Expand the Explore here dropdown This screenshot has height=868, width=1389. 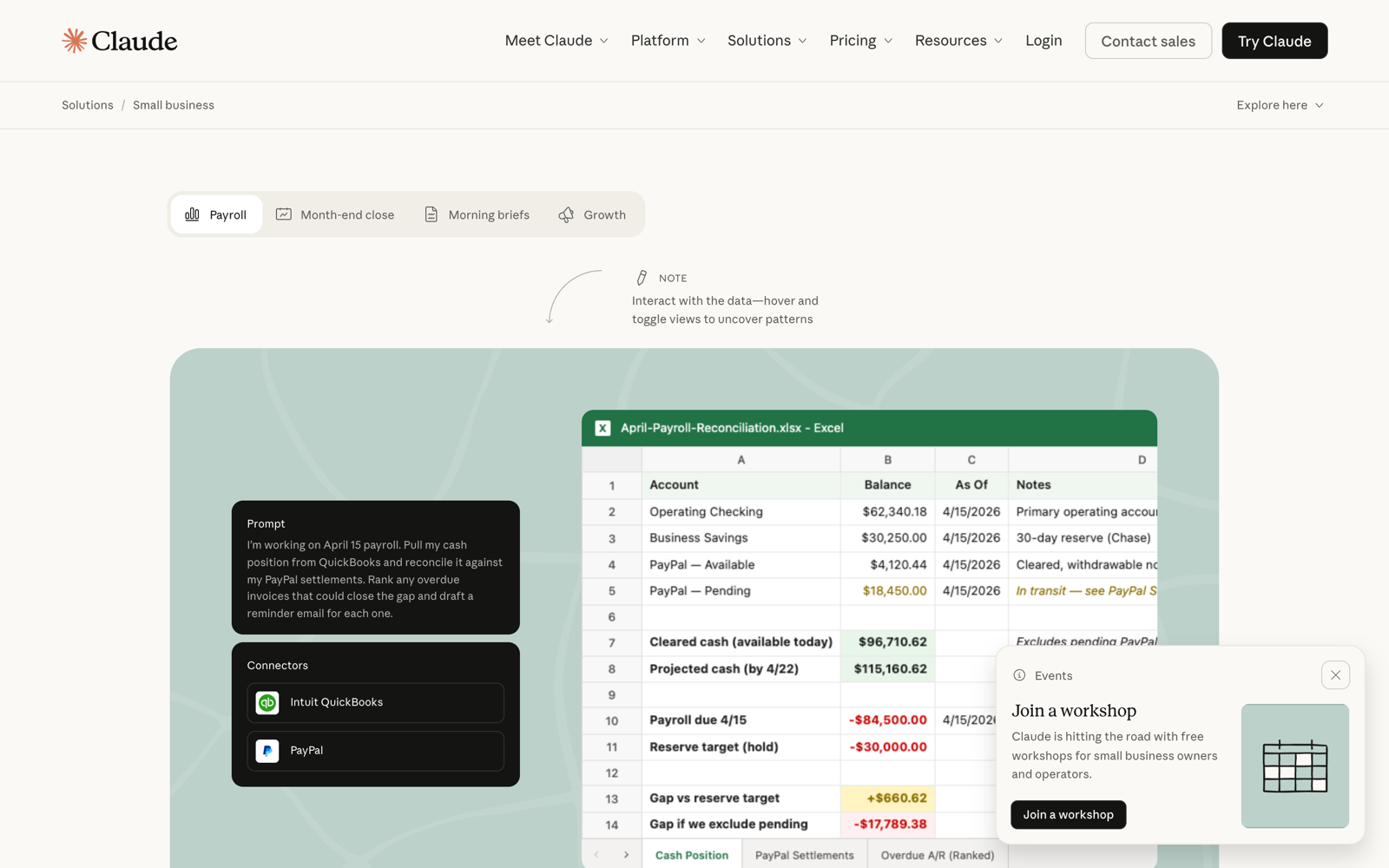[x=1280, y=105]
